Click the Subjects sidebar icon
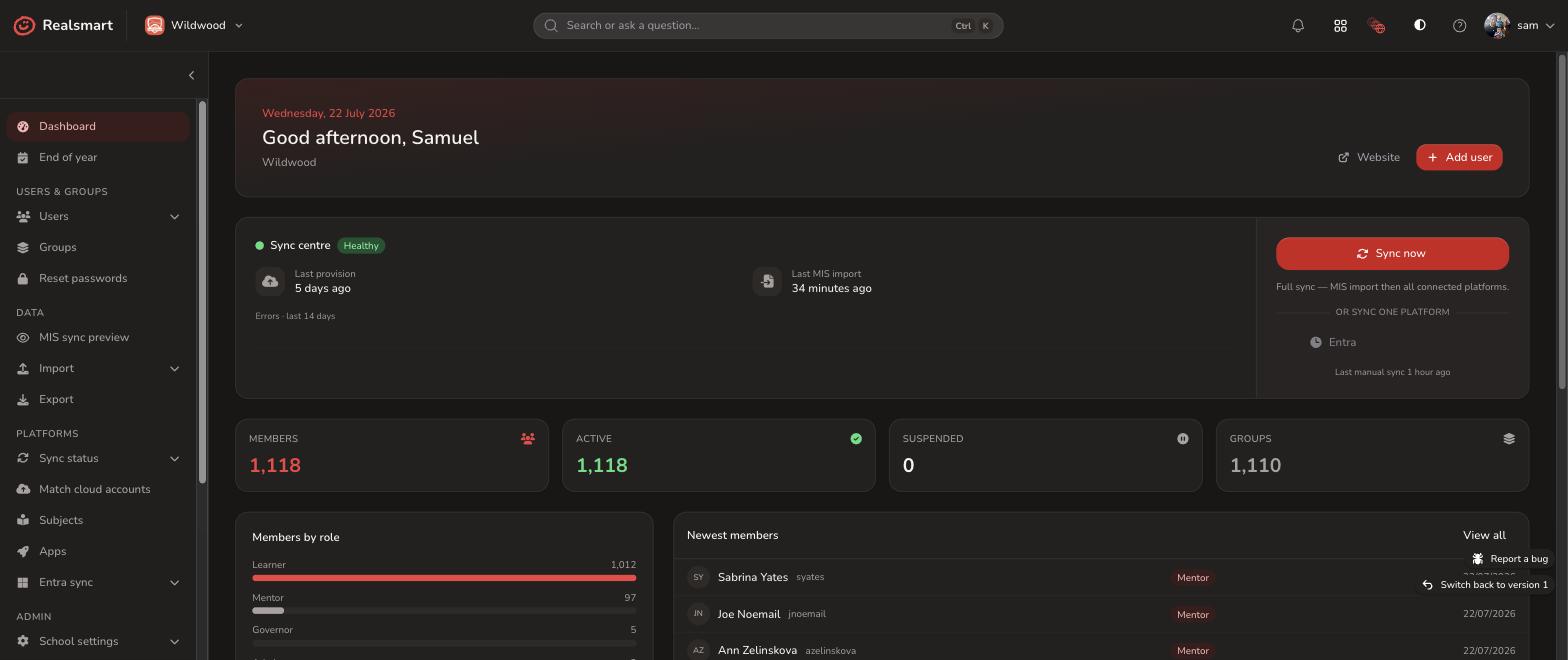Image resolution: width=1568 pixels, height=660 pixels. [23, 520]
